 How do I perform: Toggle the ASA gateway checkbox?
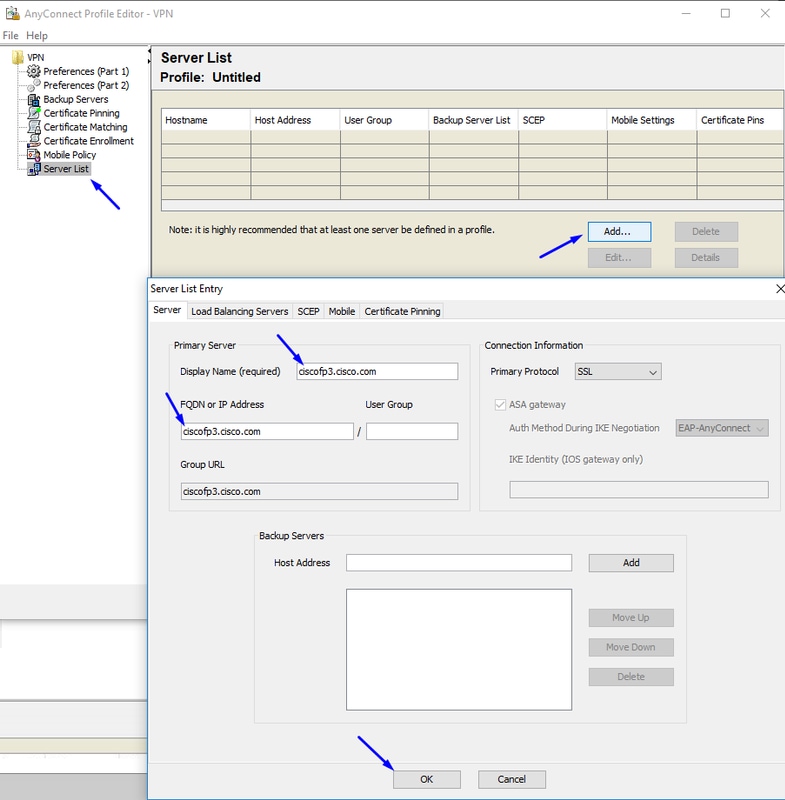[x=500, y=405]
